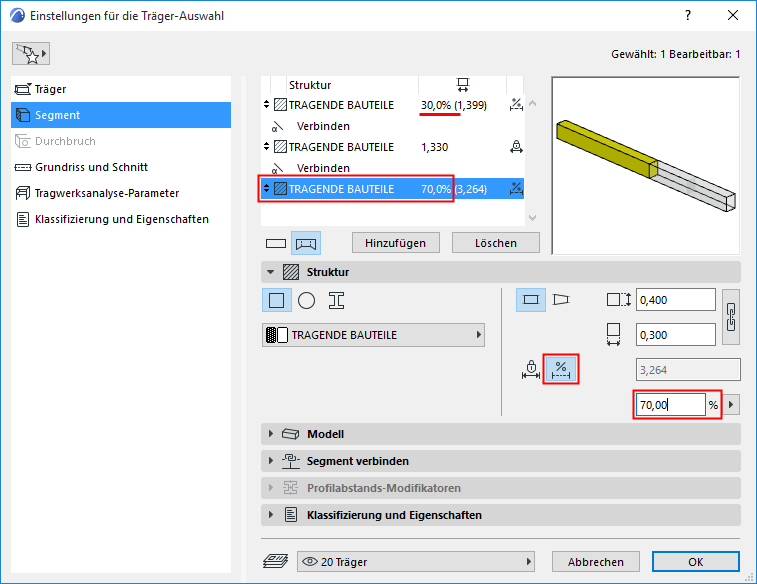Click the height dimension icon
This screenshot has height=584, width=757.
[618, 300]
